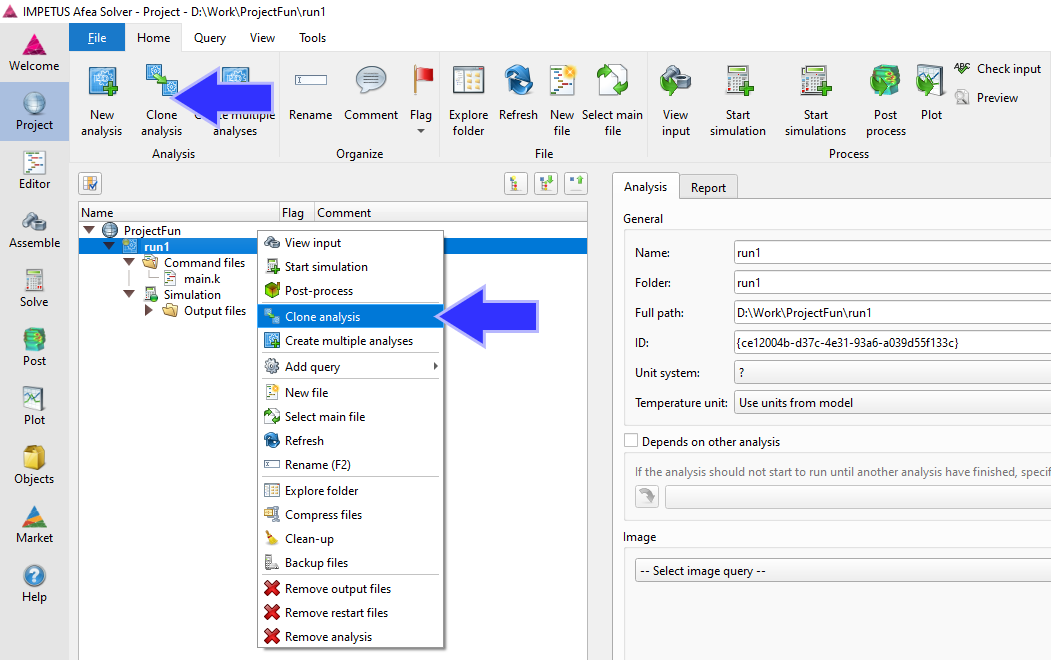Open the Market sidebar section
This screenshot has height=662, width=1051.
pos(34,524)
